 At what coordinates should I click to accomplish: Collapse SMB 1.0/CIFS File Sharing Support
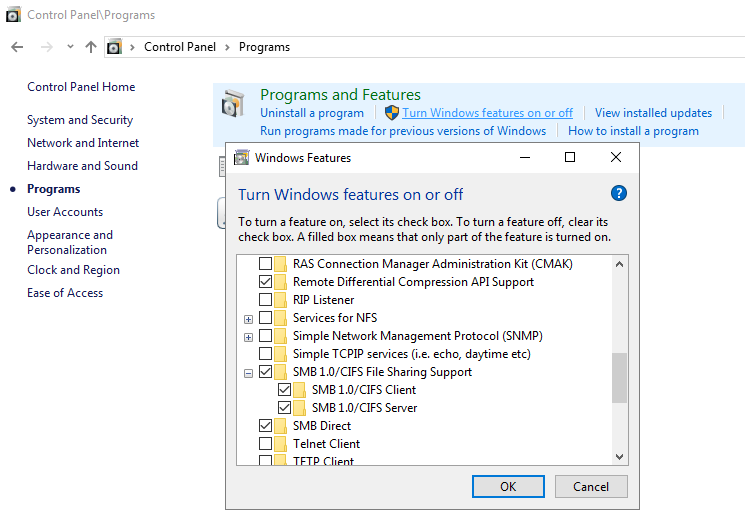(x=248, y=372)
